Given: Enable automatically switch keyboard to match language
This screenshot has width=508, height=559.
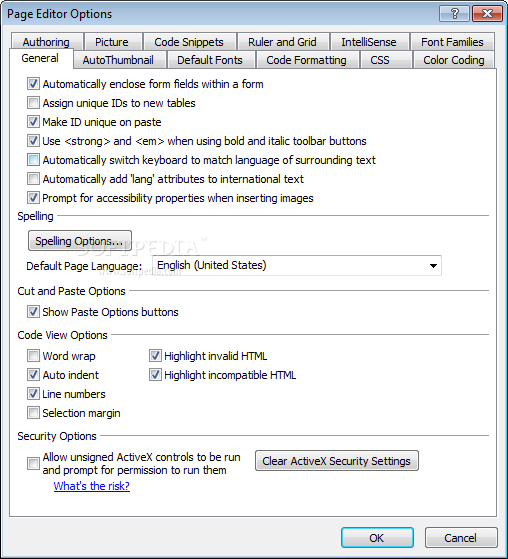Looking at the screenshot, I should coord(33,160).
